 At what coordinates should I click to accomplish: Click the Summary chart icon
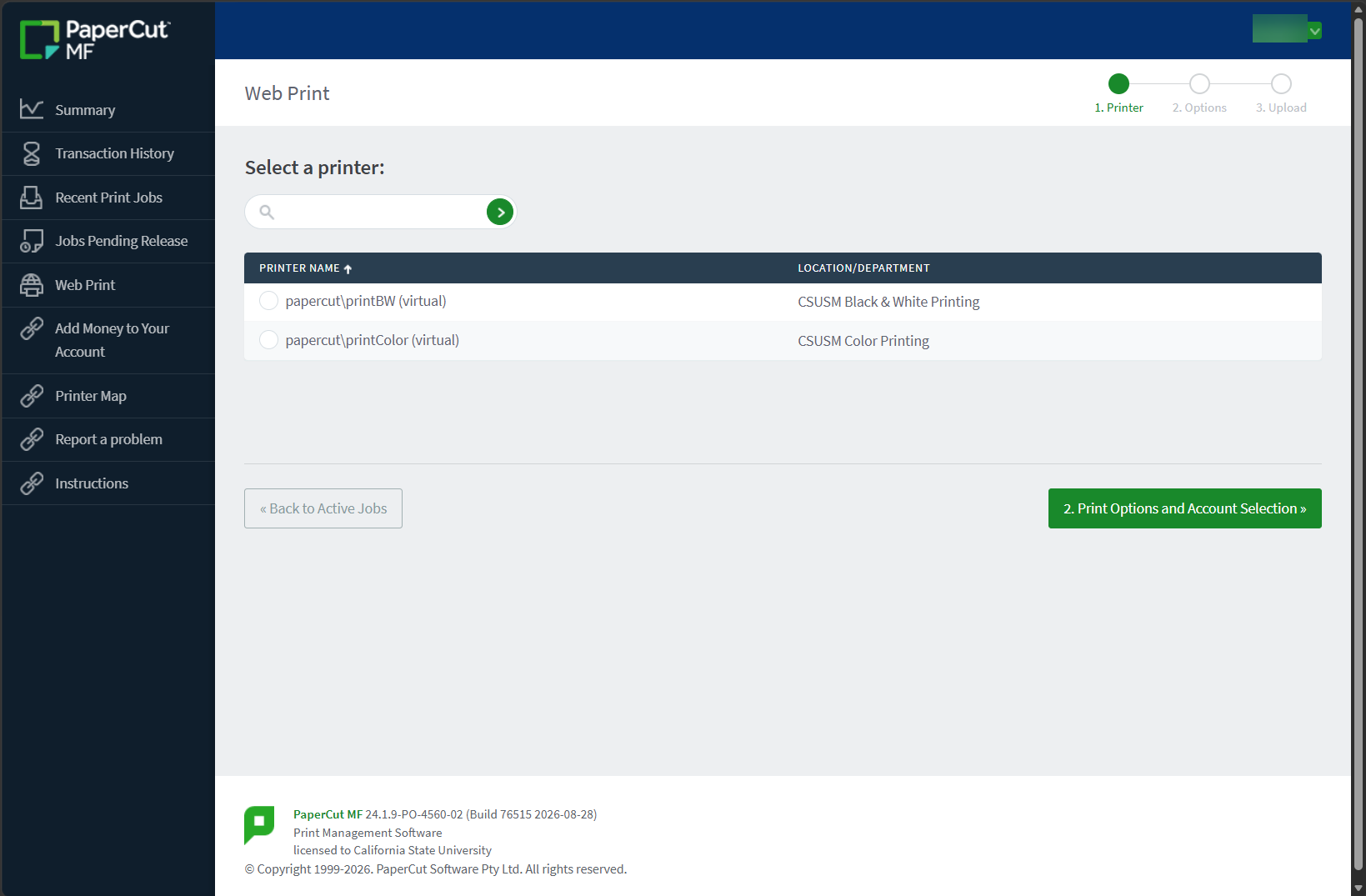(32, 109)
